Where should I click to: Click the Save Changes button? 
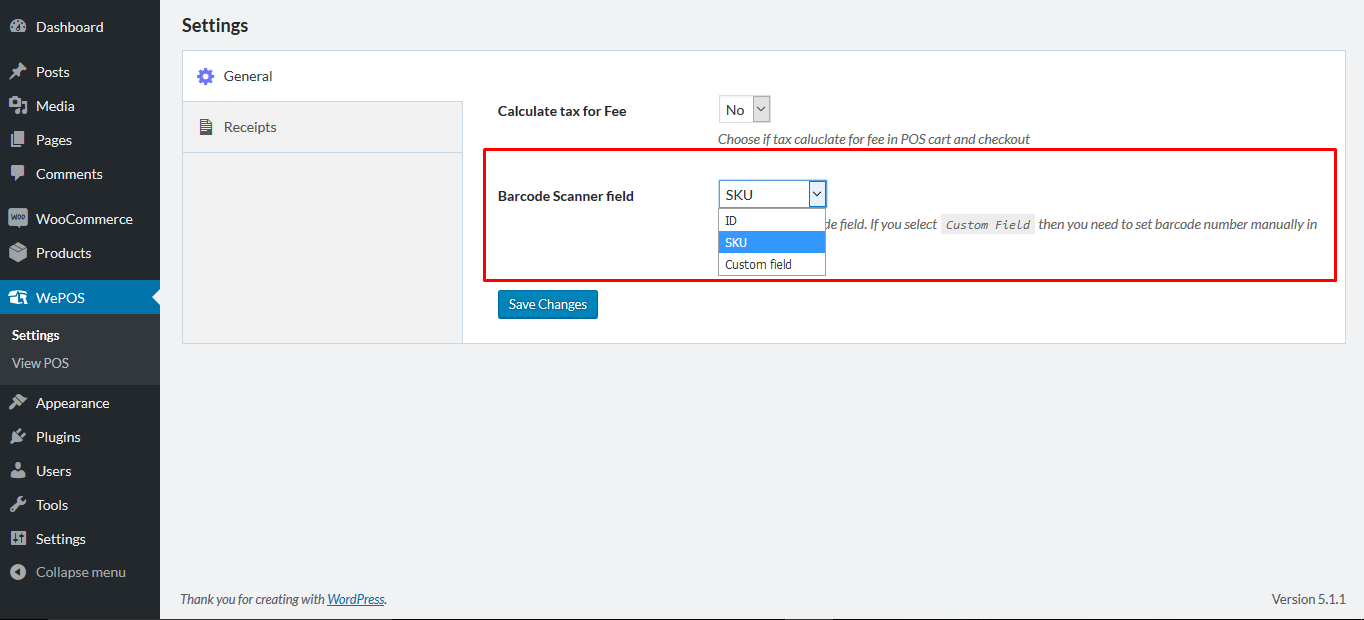click(547, 304)
